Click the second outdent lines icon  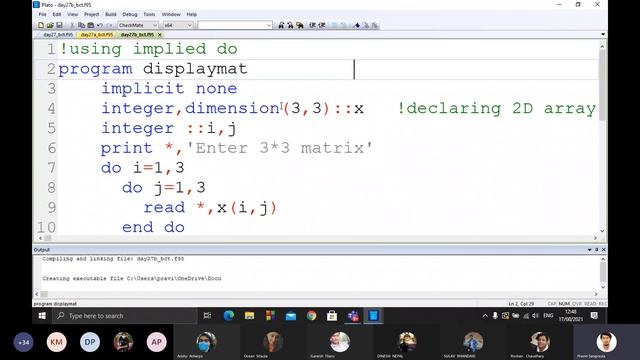pyautogui.click(x=322, y=25)
